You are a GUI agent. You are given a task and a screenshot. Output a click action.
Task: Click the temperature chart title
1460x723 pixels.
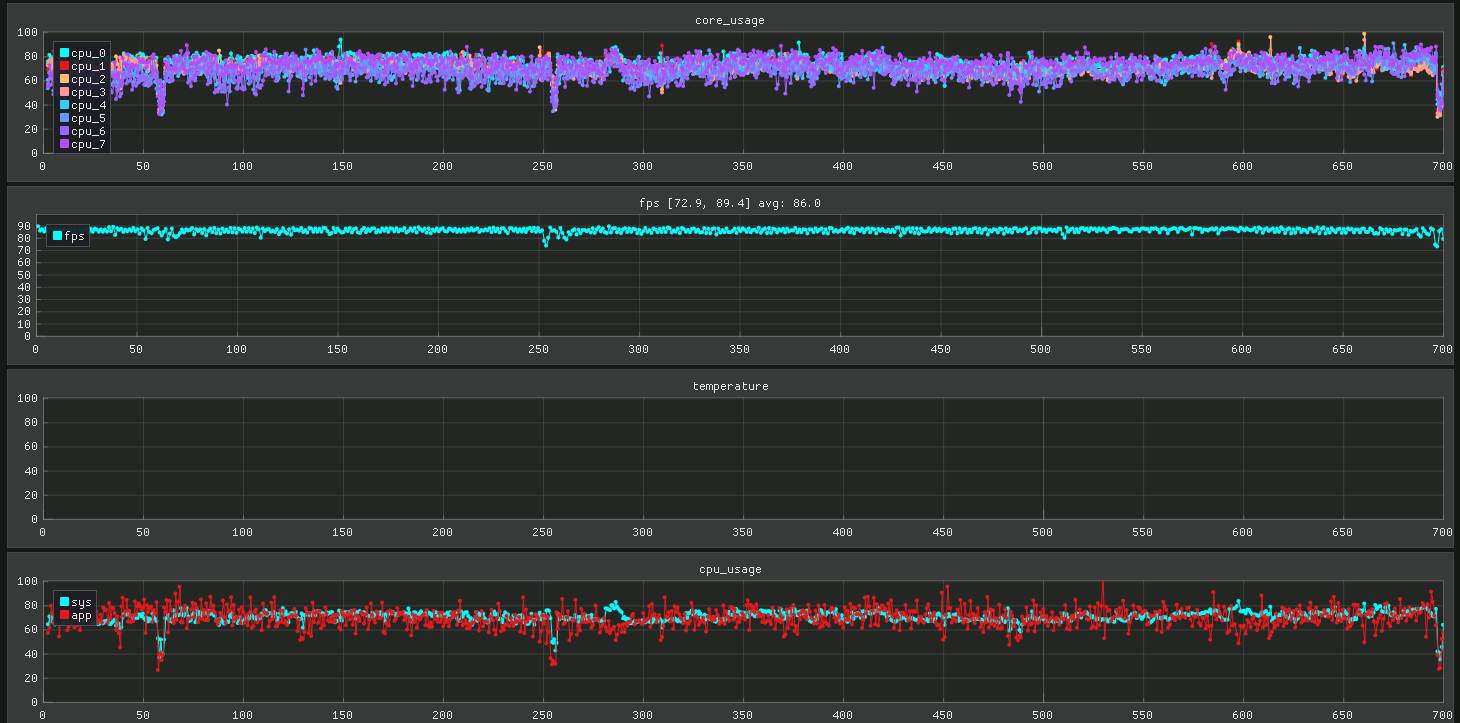tap(730, 386)
